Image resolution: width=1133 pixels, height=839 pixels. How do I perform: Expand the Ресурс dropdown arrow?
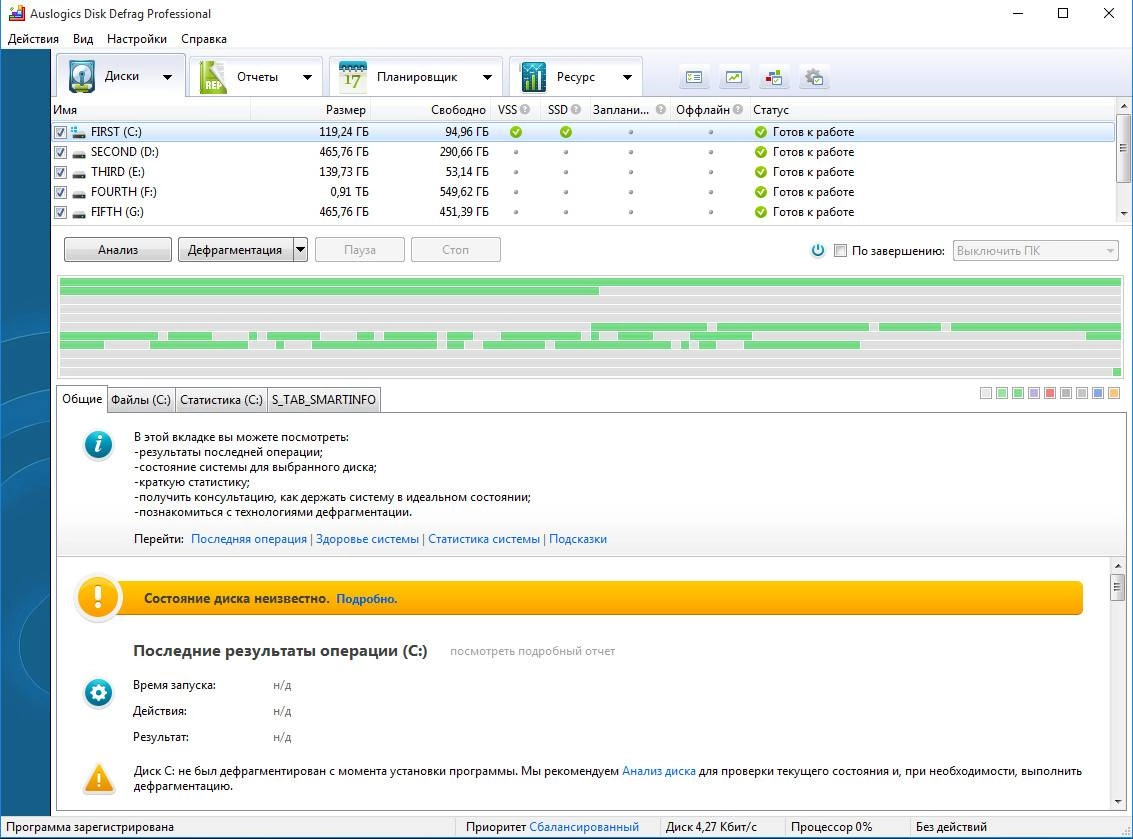[627, 77]
